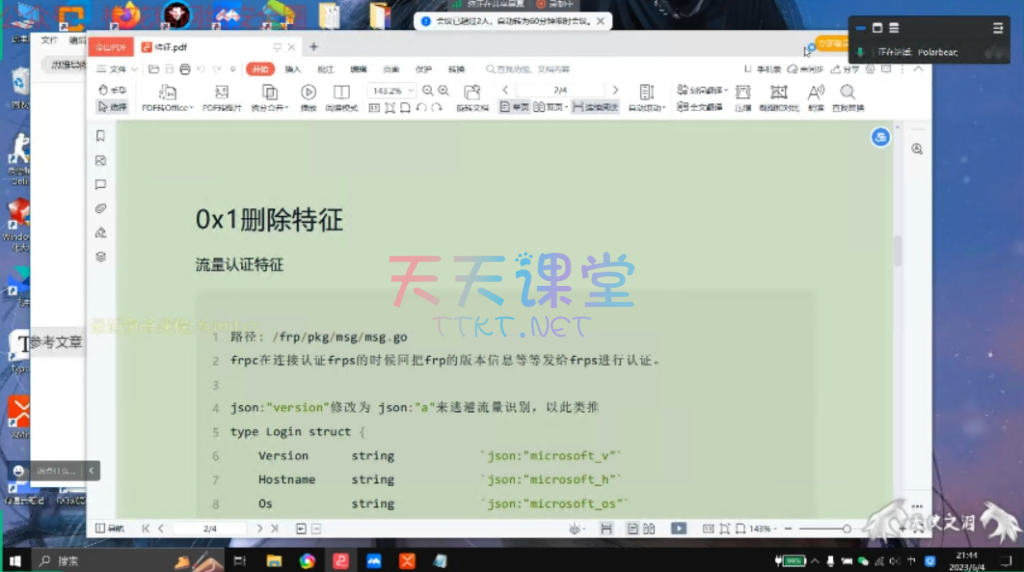Screen dimensions: 1024x572
Task: Click the zoom in magnifier icon
Action: pos(443,90)
